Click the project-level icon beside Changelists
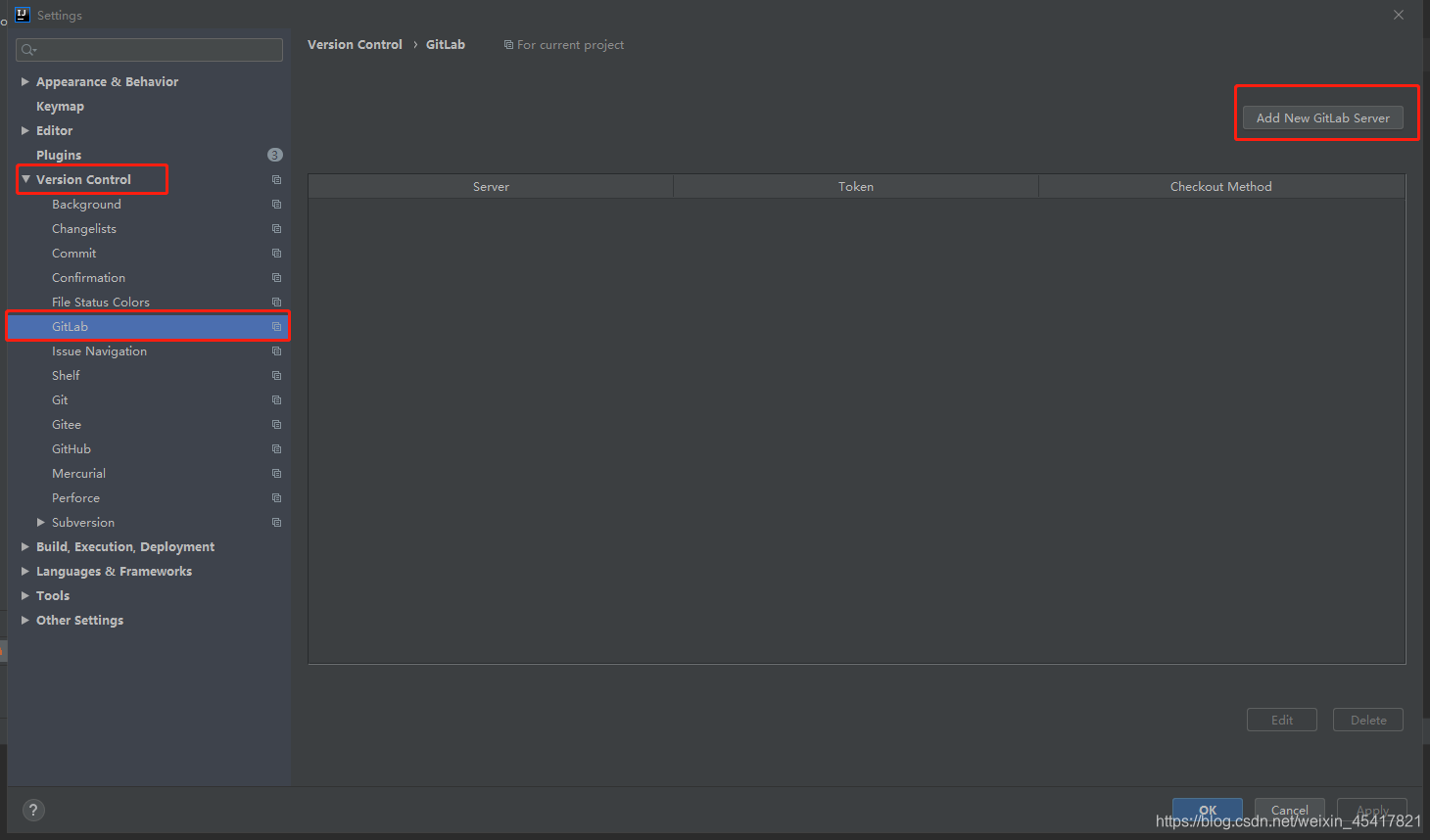The image size is (1430, 840). tap(276, 229)
